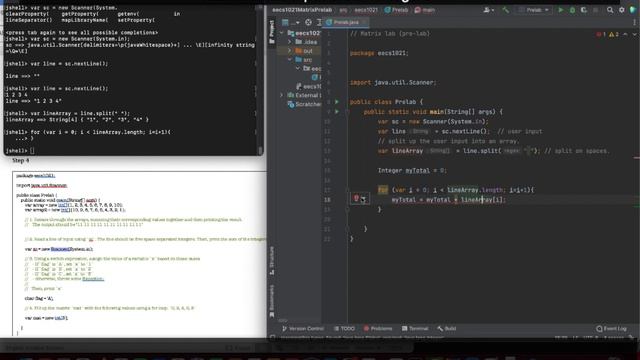Open the Event Log
The image size is (640, 360).
[611, 329]
